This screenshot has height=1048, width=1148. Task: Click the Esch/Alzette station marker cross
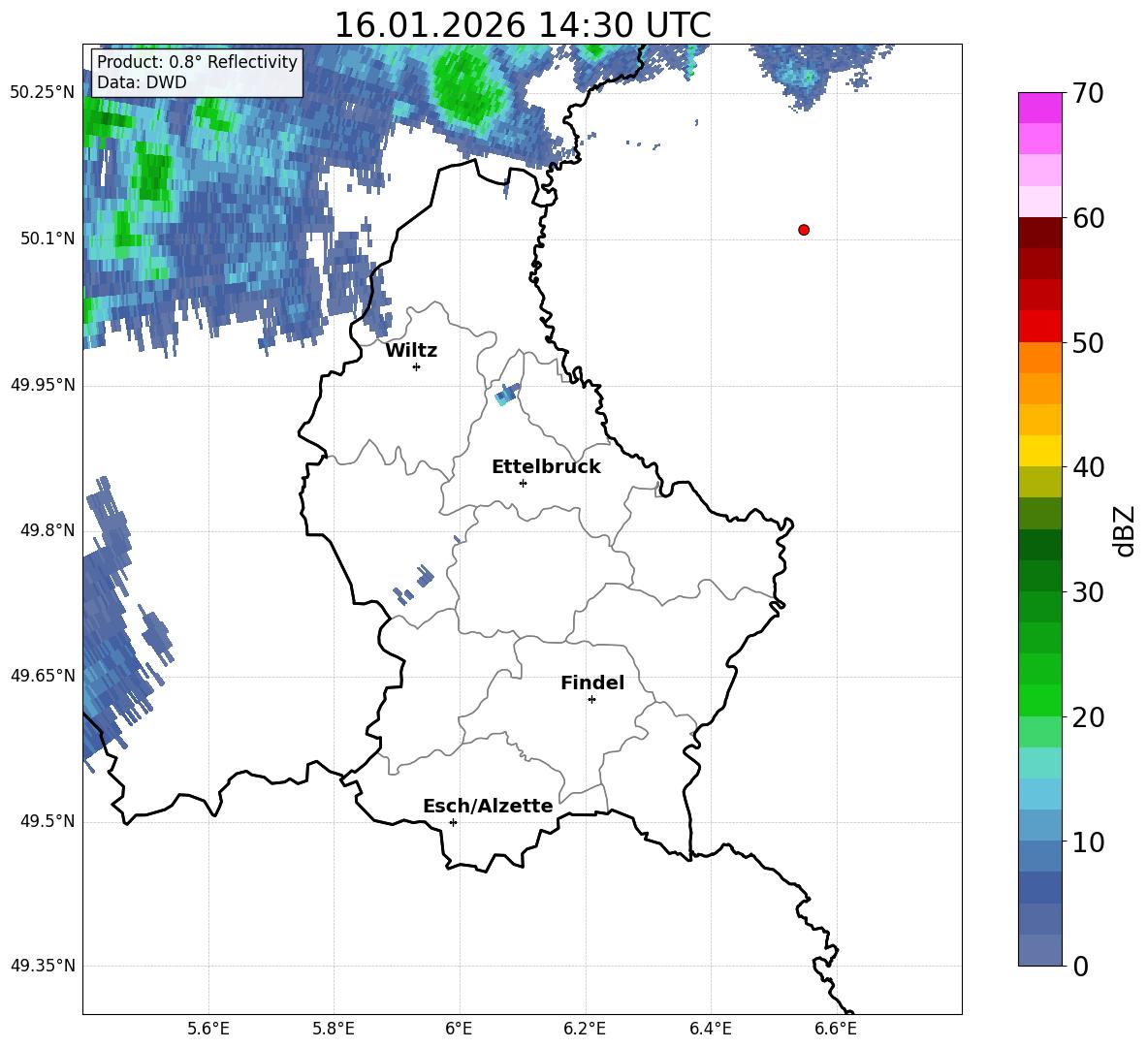tap(453, 822)
